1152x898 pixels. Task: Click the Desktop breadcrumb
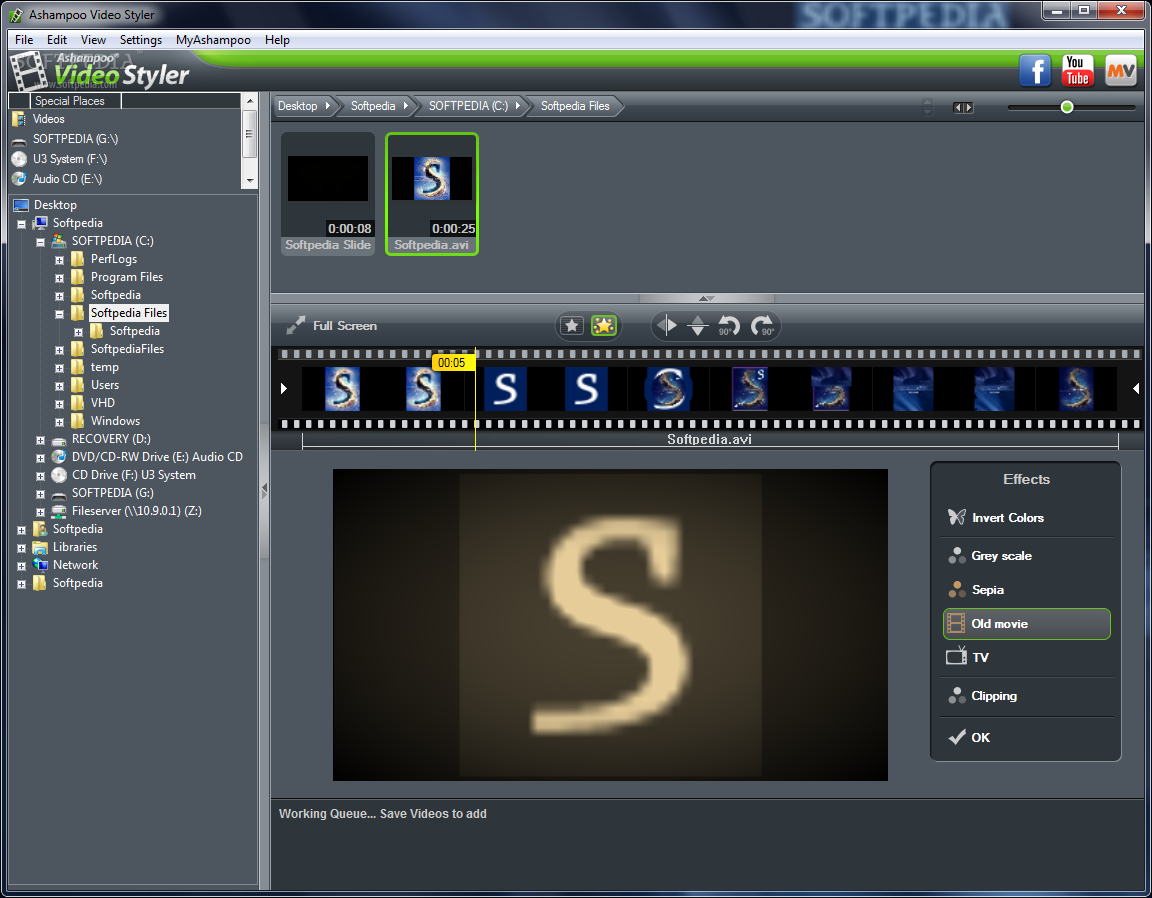(303, 106)
